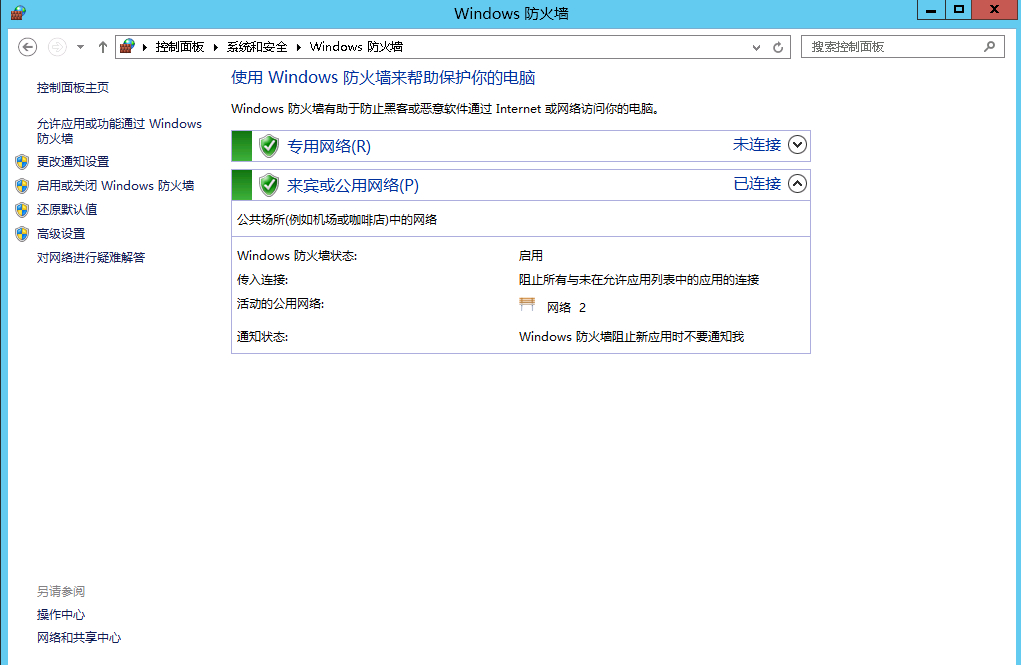Open 更改通知设置 link

pyautogui.click(x=73, y=162)
